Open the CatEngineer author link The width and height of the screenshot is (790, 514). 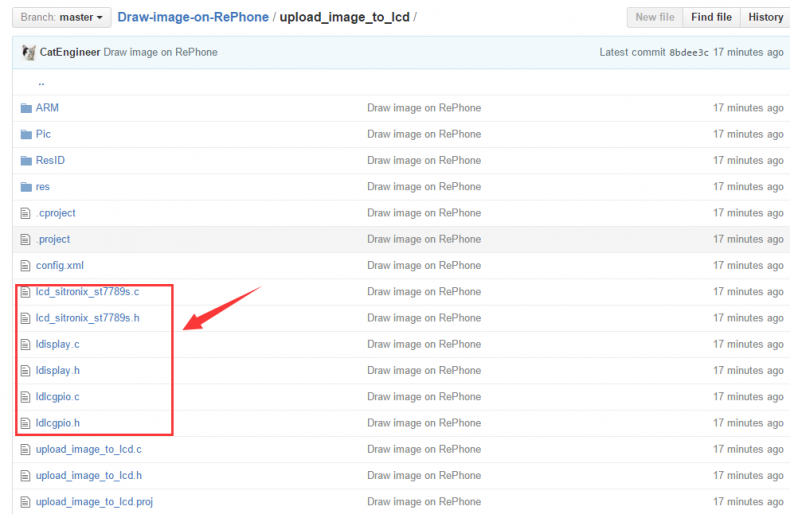[x=70, y=52]
